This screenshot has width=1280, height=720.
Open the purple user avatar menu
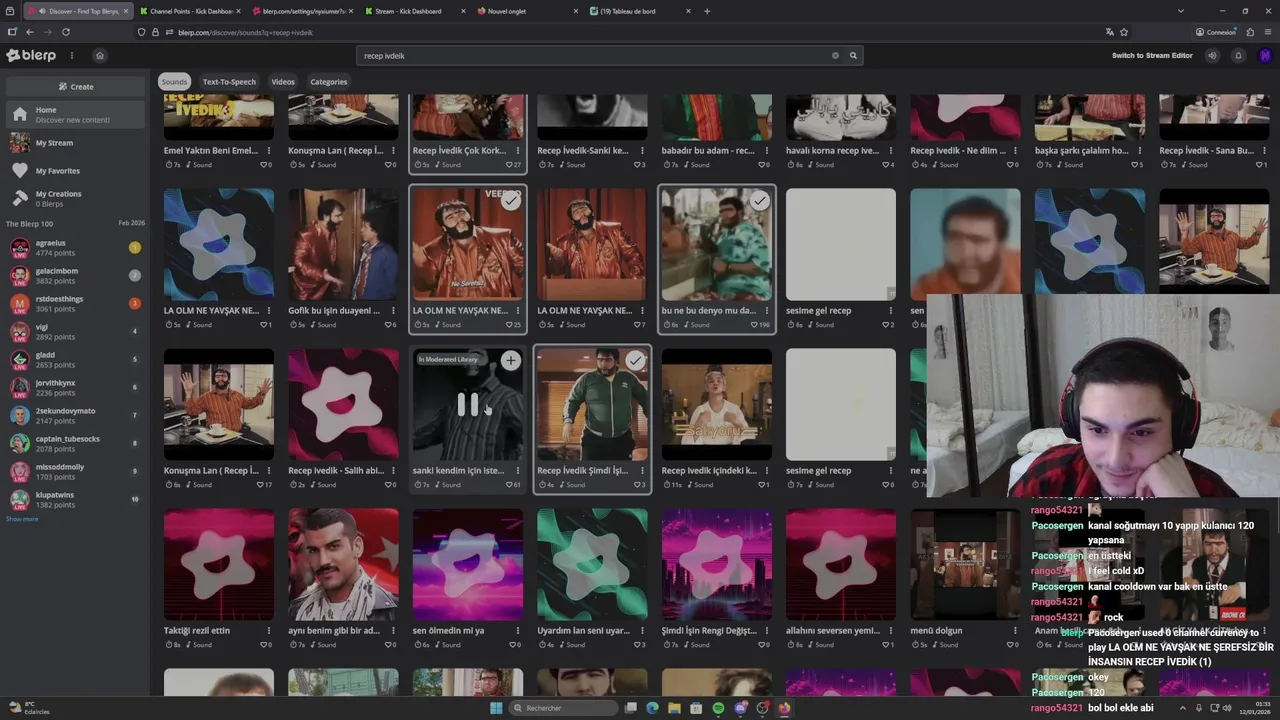pyautogui.click(x=1264, y=56)
